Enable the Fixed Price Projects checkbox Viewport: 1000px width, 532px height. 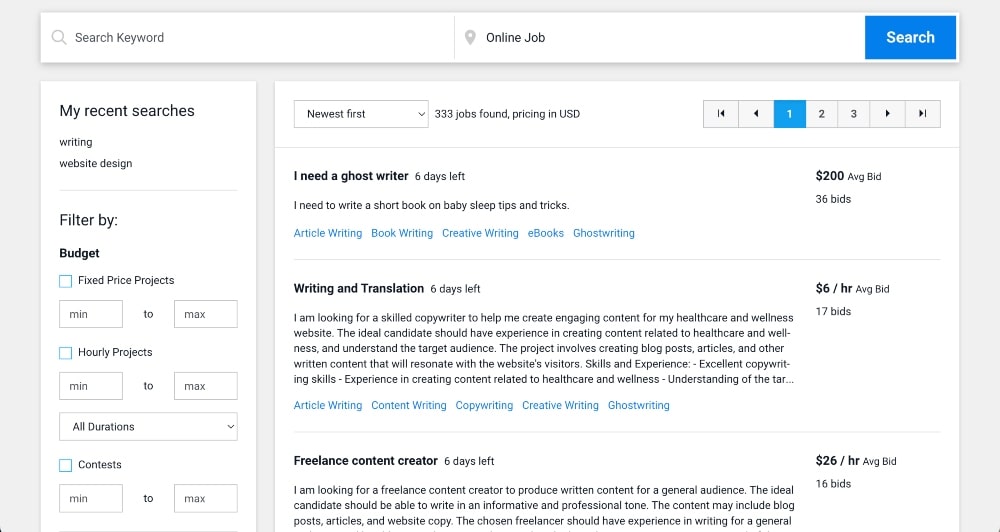pos(66,281)
